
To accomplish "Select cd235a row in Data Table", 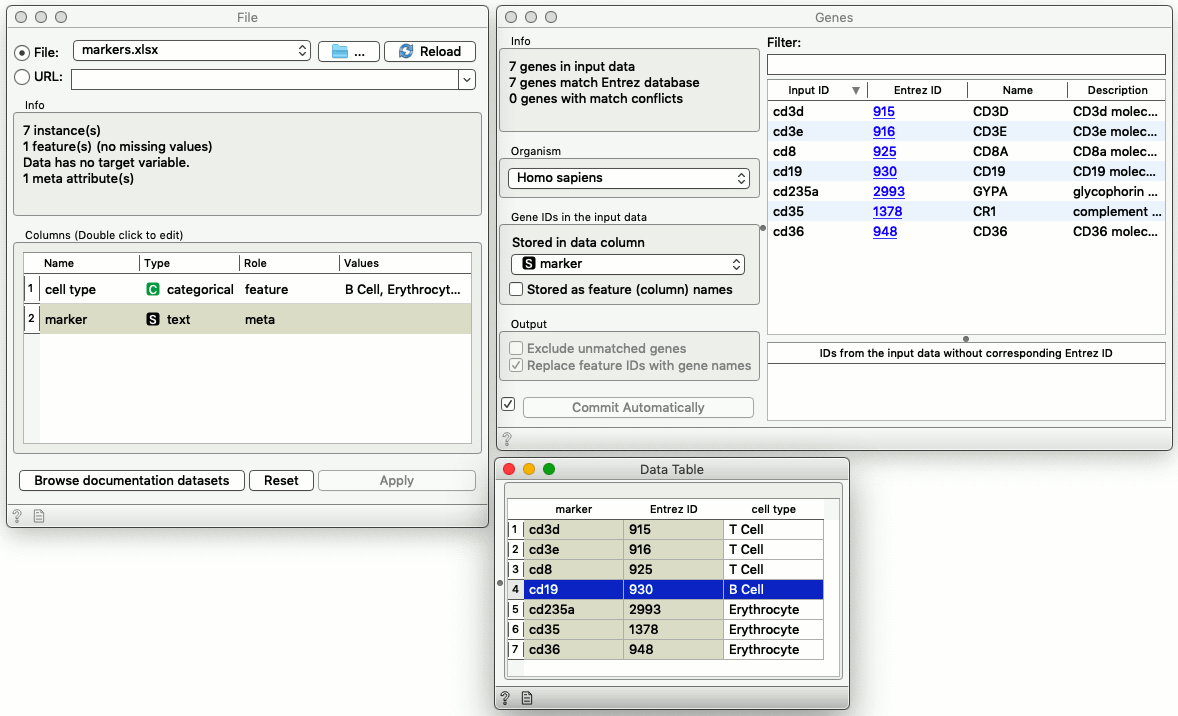I will click(x=666, y=609).
